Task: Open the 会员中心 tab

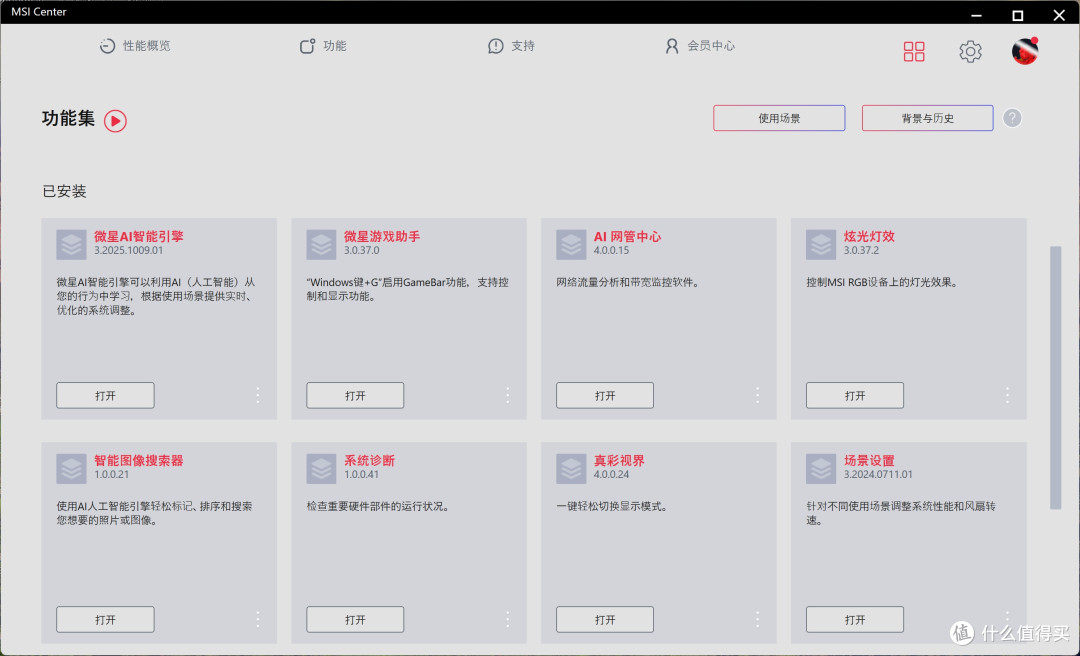Action: click(x=700, y=46)
